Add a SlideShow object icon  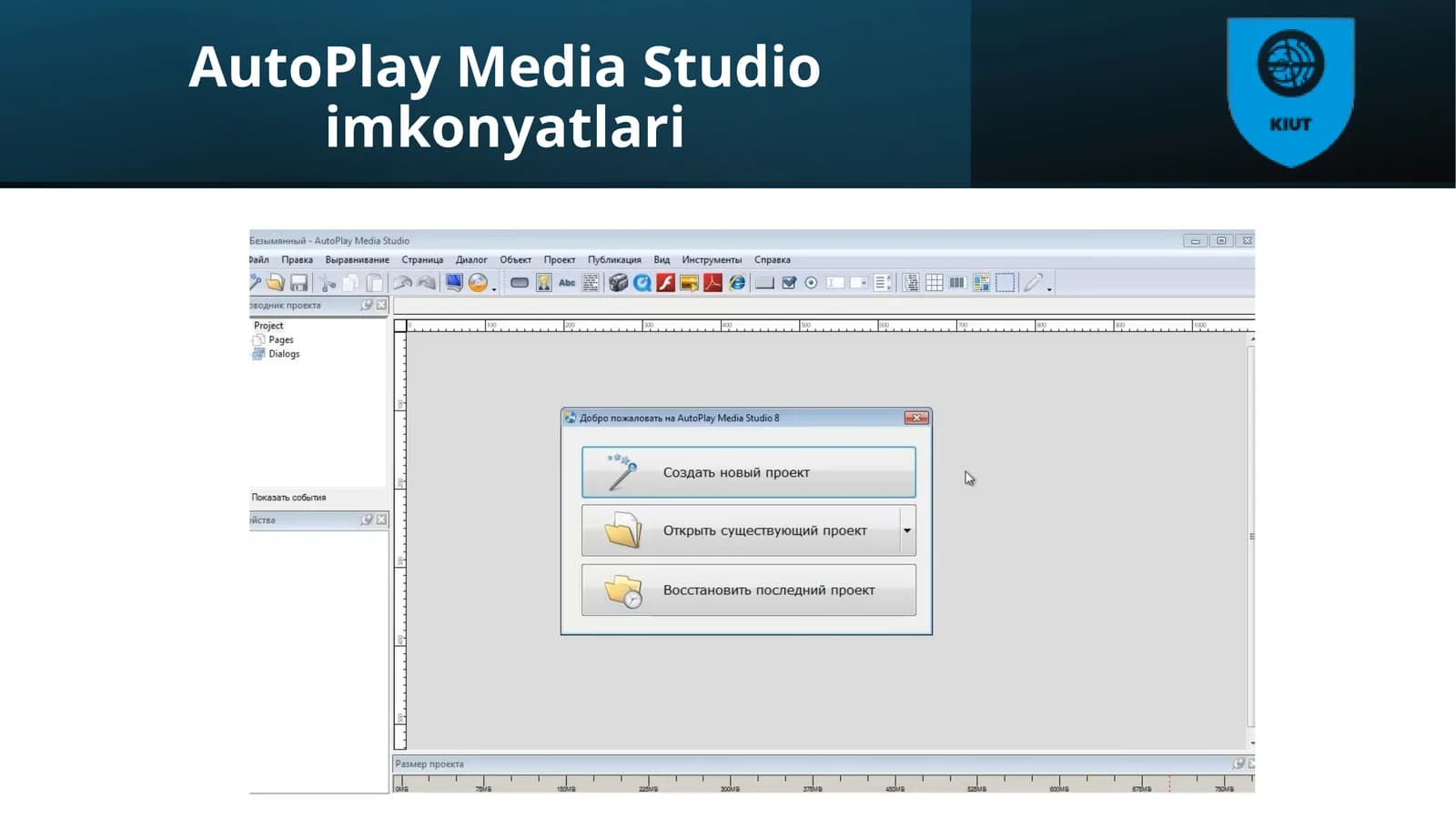point(690,283)
